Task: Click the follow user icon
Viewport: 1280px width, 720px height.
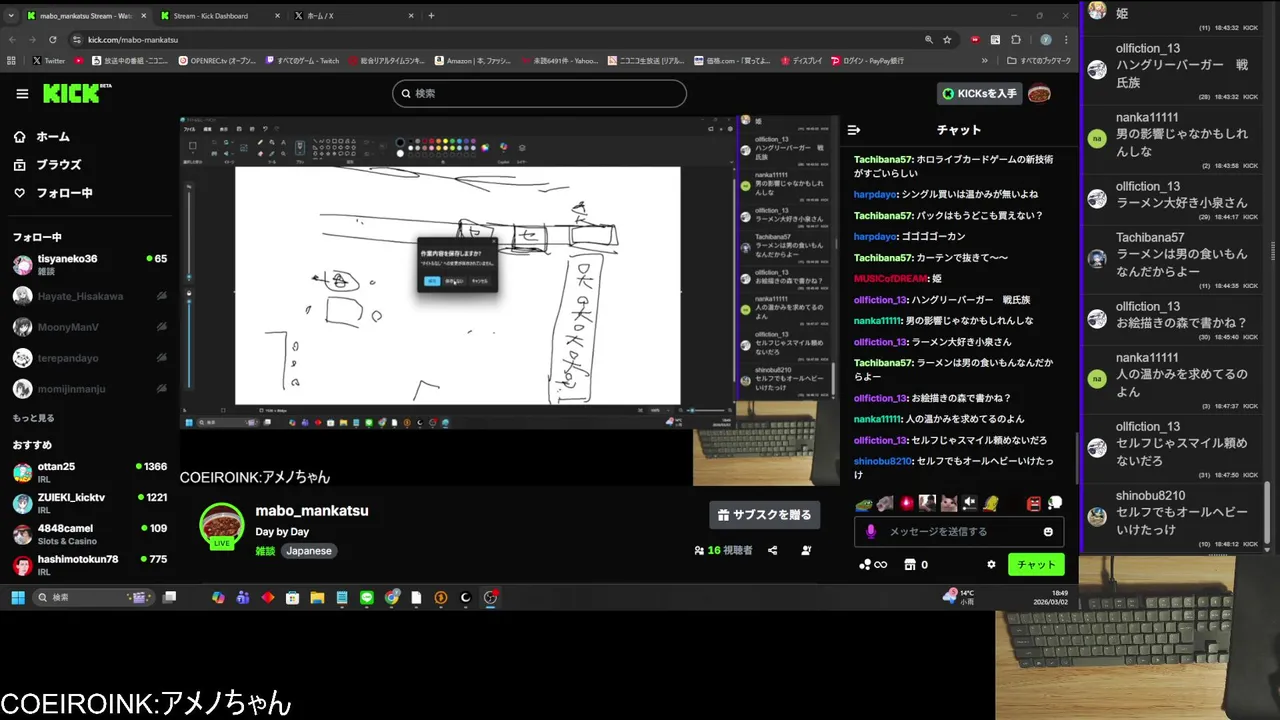Action: (806, 550)
